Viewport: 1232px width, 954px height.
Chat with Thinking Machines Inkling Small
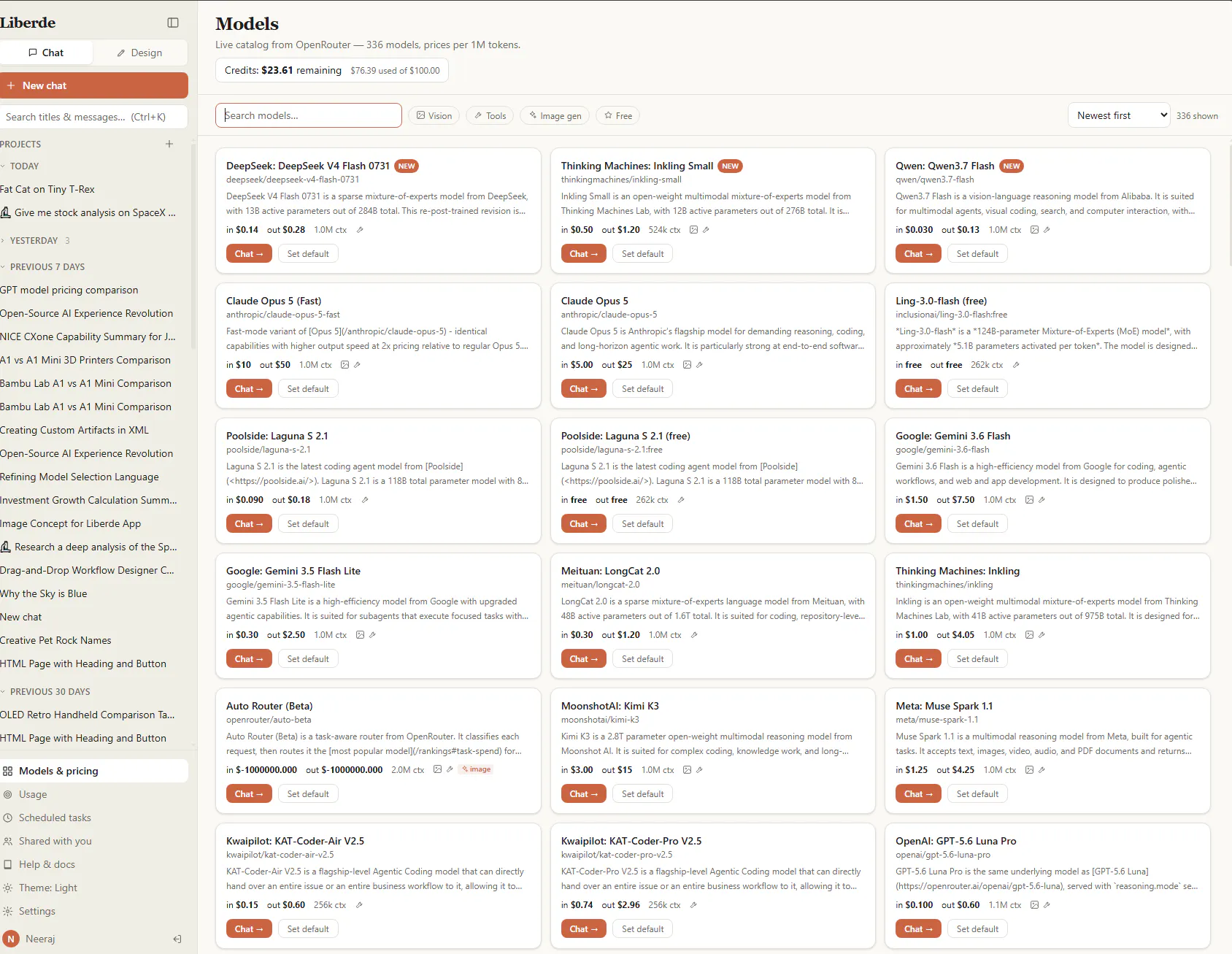(584, 253)
